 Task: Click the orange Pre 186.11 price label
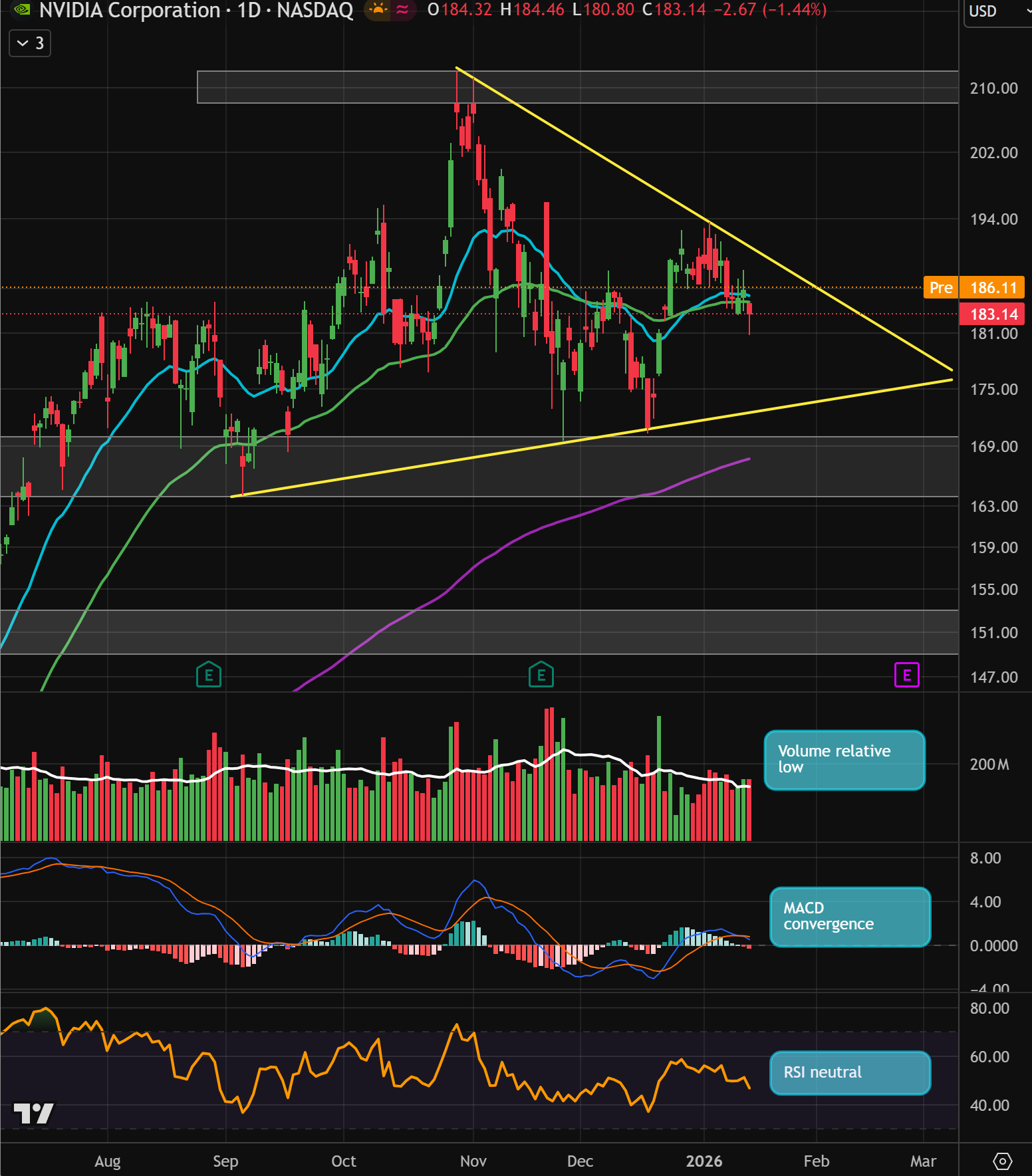coord(974,287)
